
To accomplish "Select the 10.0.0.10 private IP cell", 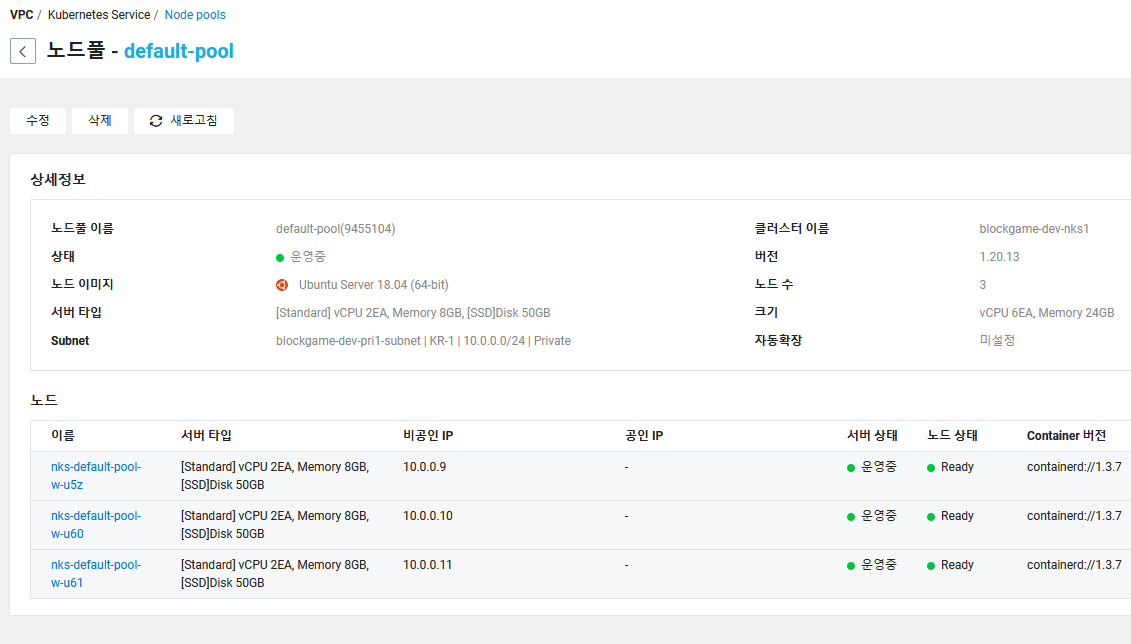I will pos(428,516).
